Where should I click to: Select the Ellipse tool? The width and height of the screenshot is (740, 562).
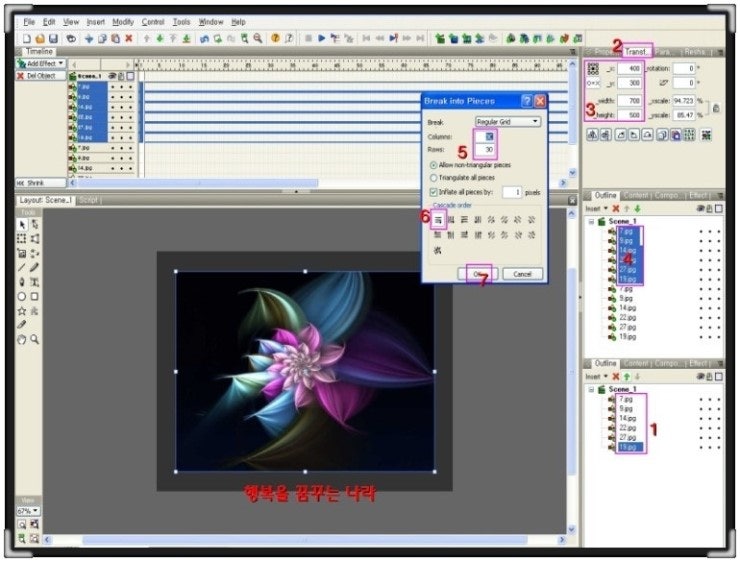click(22, 296)
